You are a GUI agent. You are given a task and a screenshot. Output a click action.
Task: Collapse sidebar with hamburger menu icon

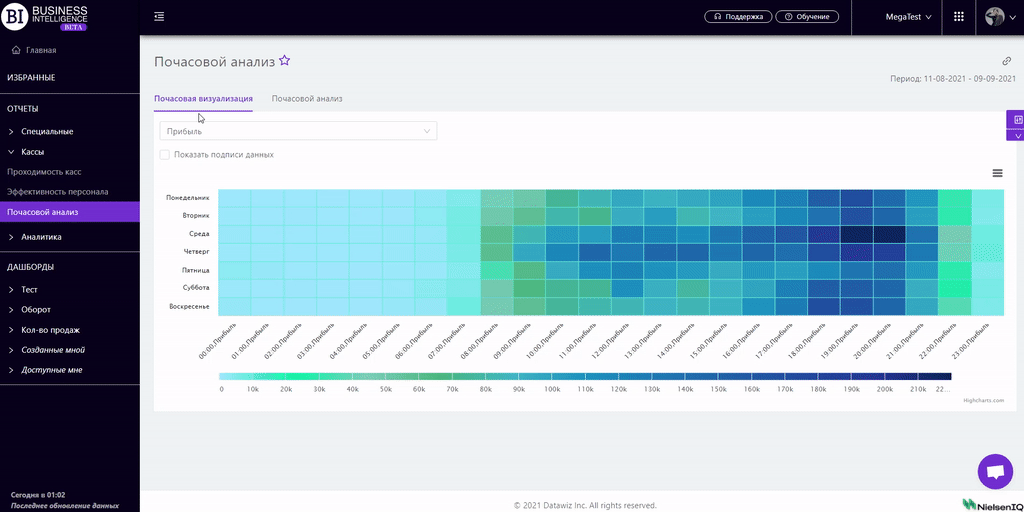coord(160,17)
